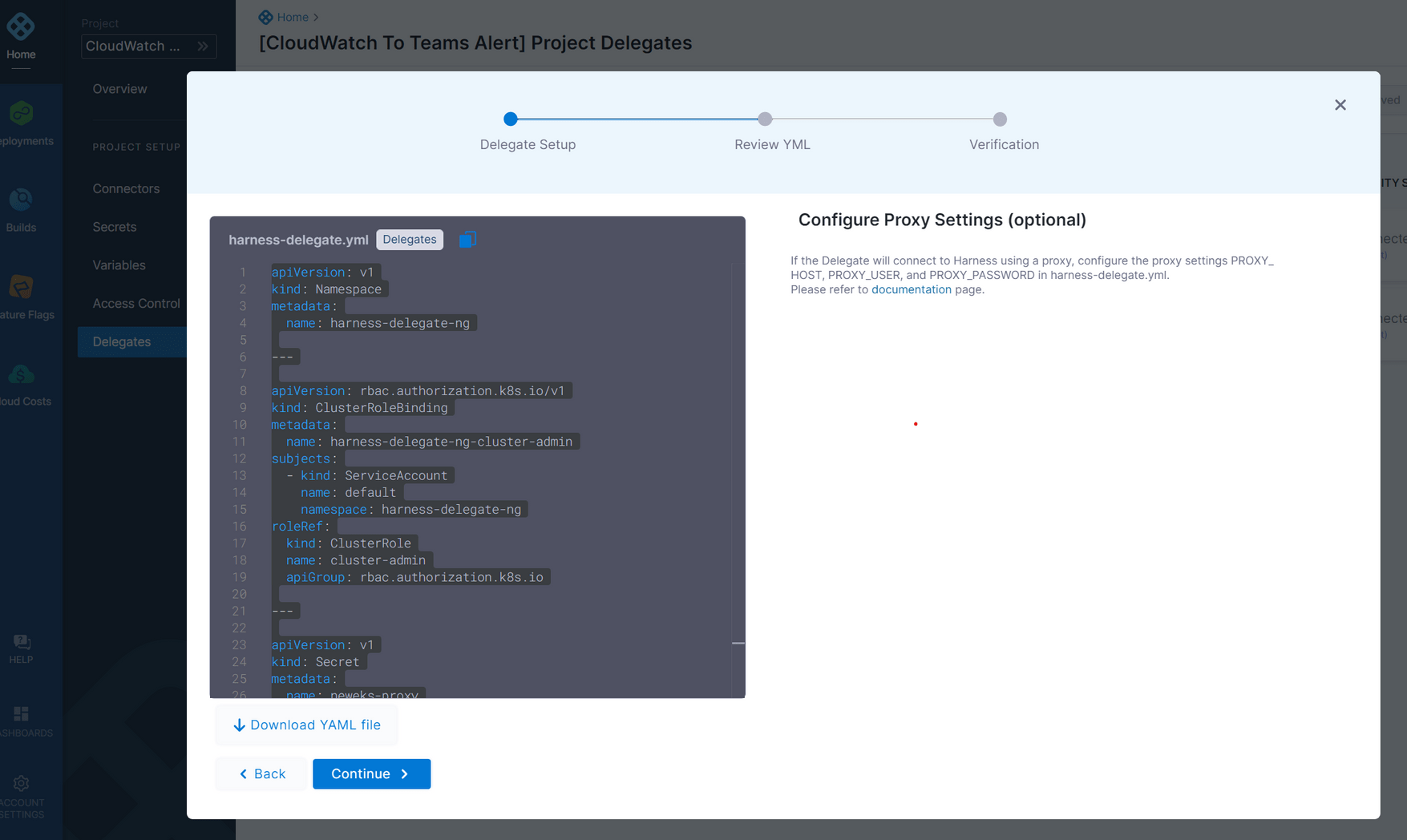Open the Connectors setup page
This screenshot has width=1407, height=840.
pyautogui.click(x=126, y=188)
